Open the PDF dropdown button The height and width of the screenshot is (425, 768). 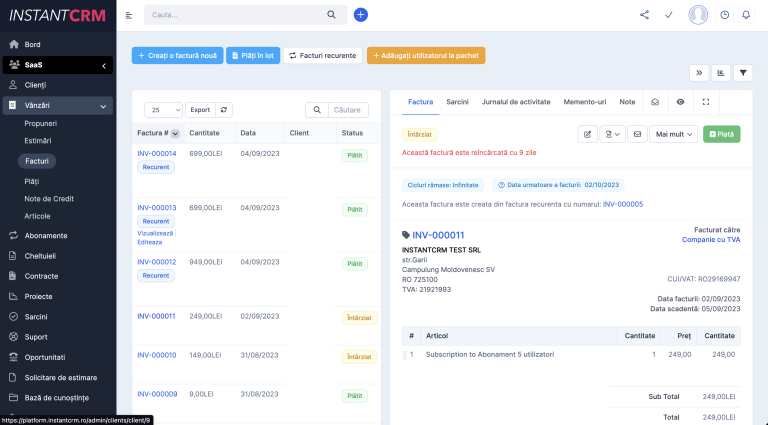612,134
